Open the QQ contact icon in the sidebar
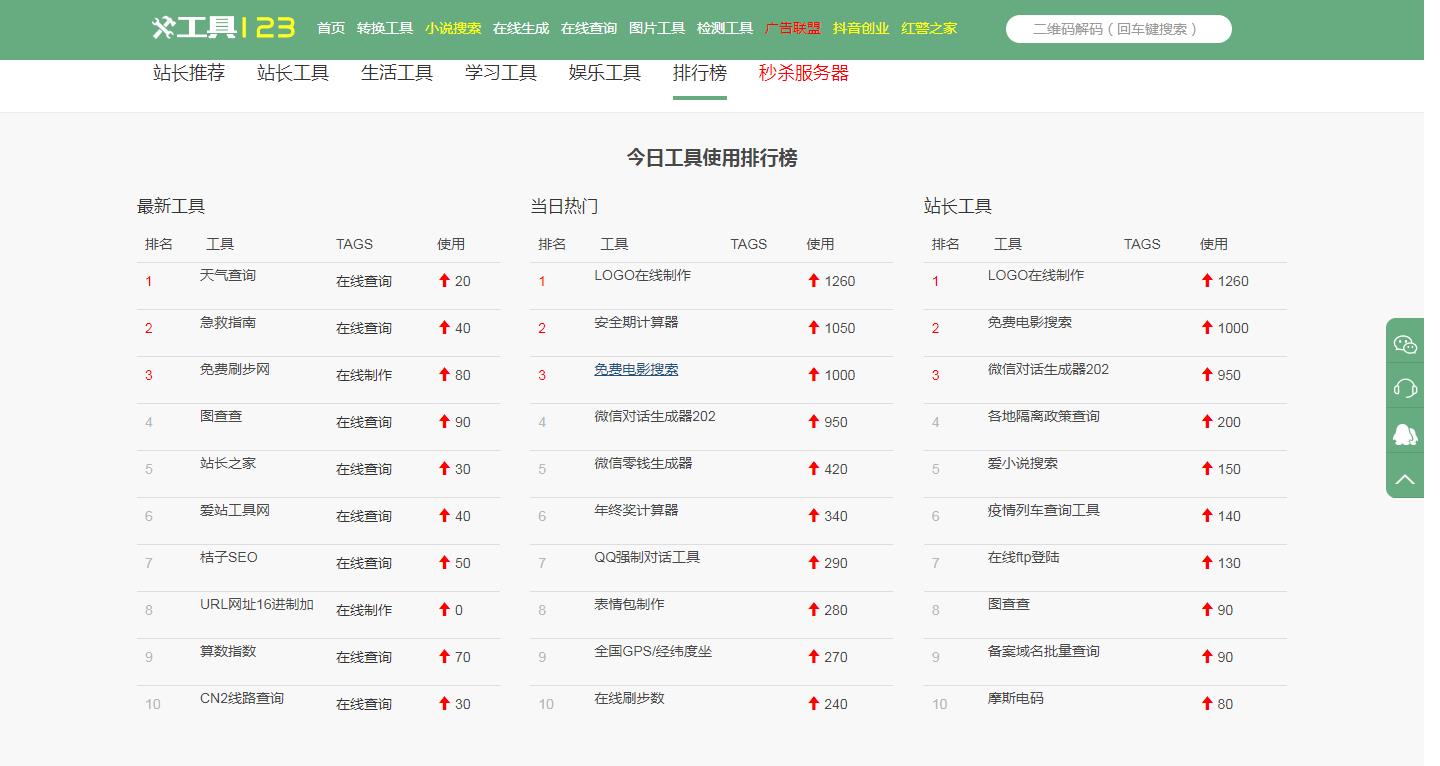The height and width of the screenshot is (766, 1440). tap(1404, 433)
